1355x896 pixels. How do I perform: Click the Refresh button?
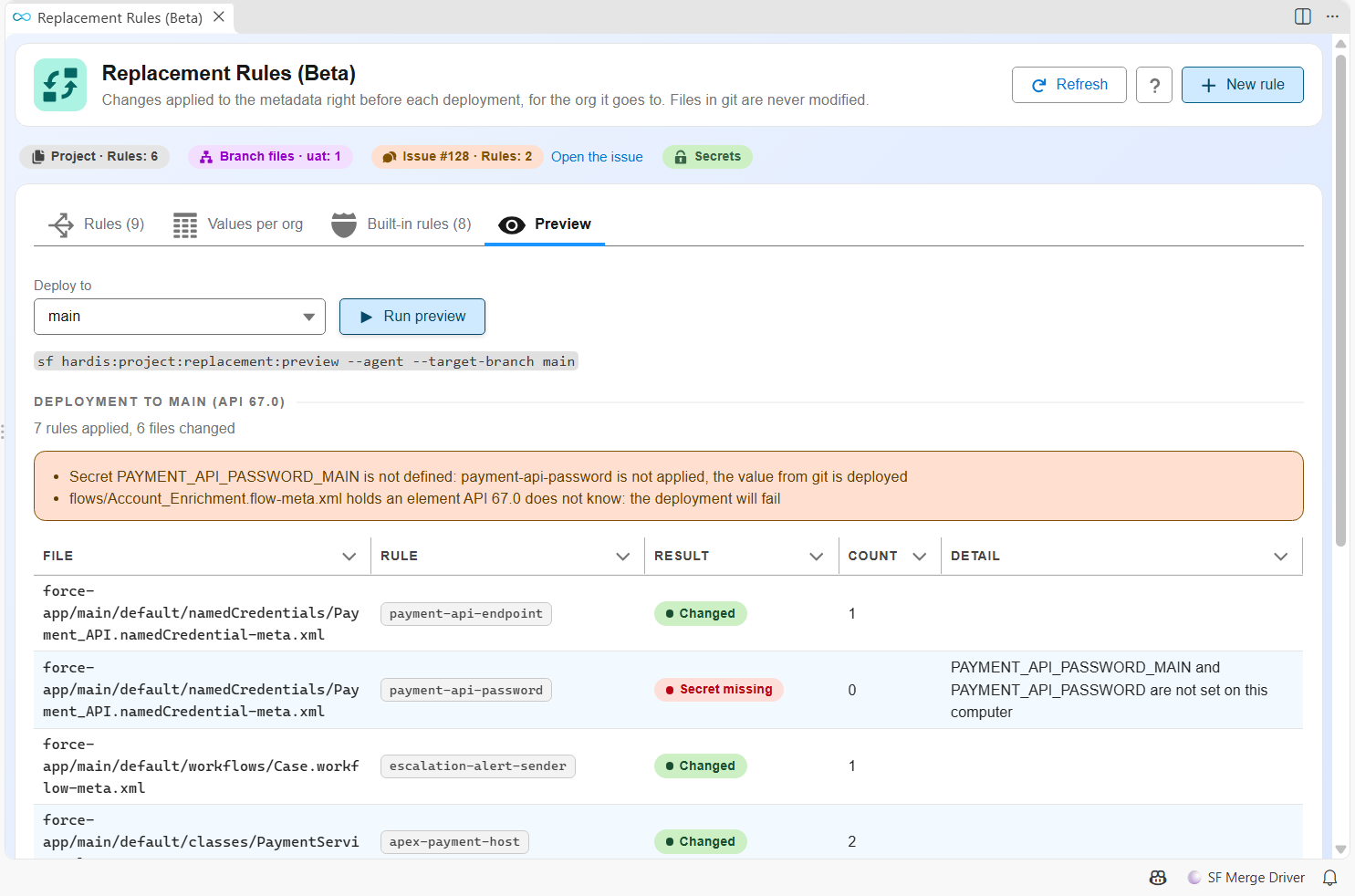point(1069,85)
